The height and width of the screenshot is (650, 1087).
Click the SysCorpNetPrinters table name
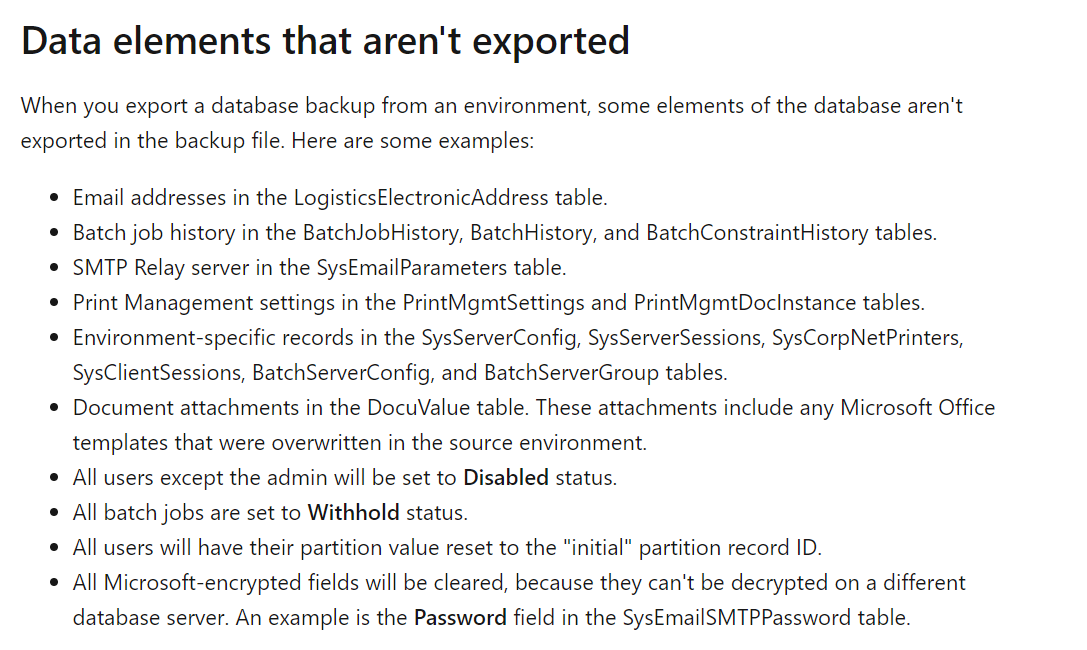(866, 337)
